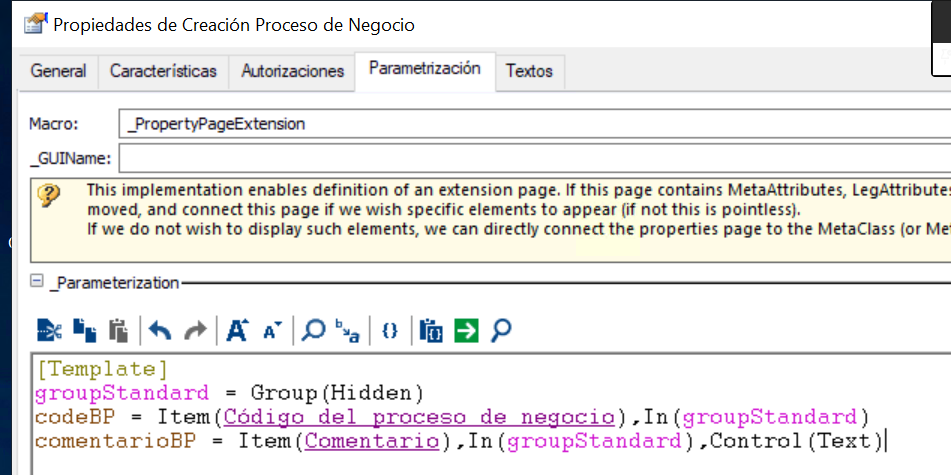Screen dimensions: 951x475
Task: Click the curly braces icon
Action: click(391, 331)
